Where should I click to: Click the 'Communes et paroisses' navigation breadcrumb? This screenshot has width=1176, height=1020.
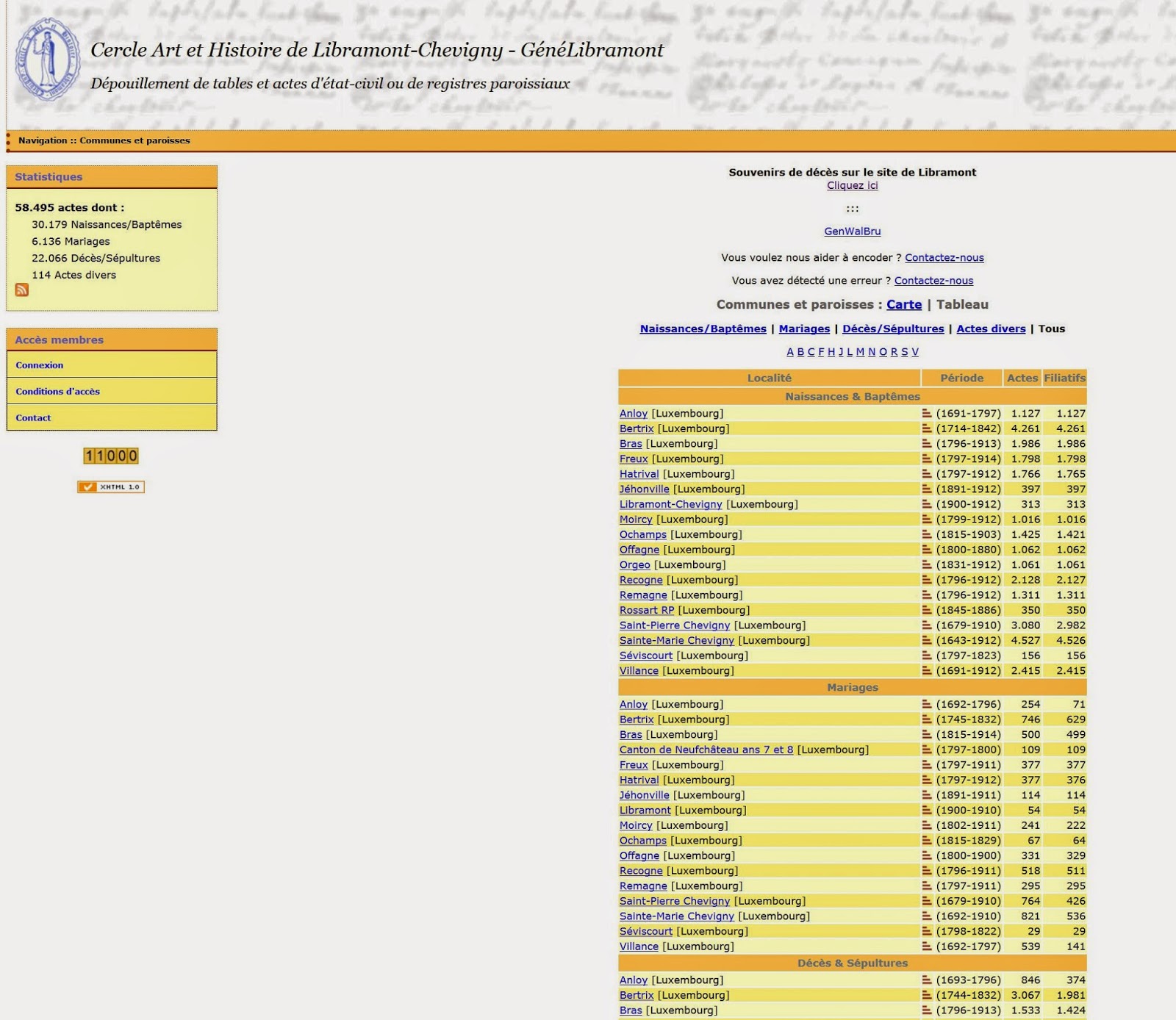135,140
